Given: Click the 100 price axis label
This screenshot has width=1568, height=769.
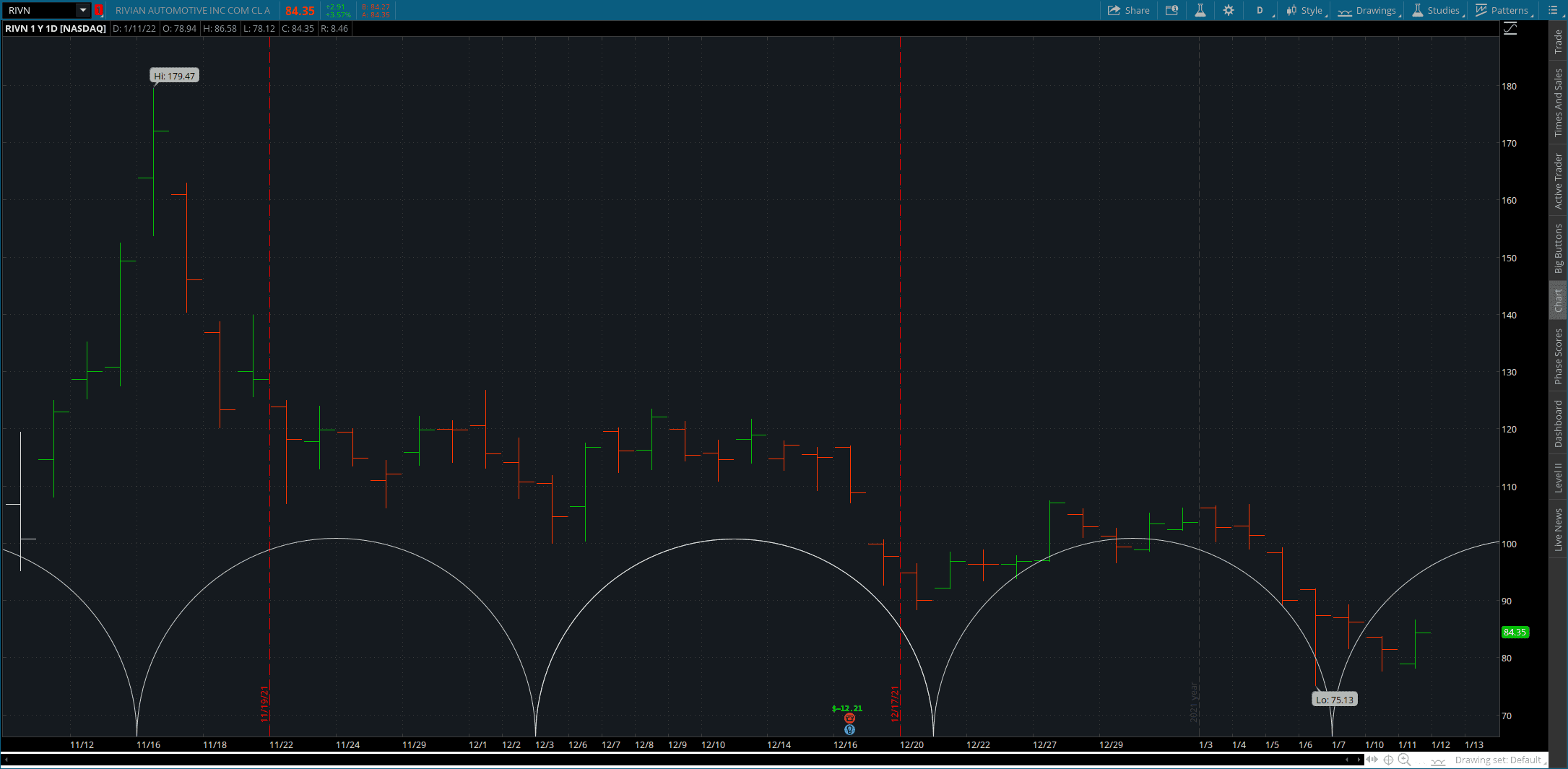Looking at the screenshot, I should (x=1509, y=544).
